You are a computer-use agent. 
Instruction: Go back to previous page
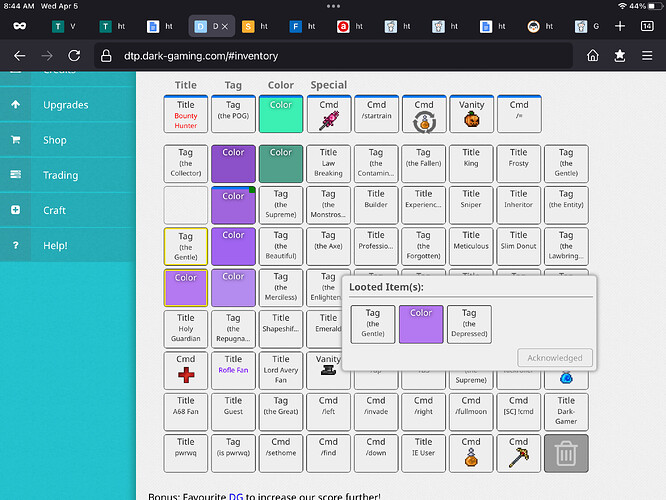pyautogui.click(x=20, y=56)
